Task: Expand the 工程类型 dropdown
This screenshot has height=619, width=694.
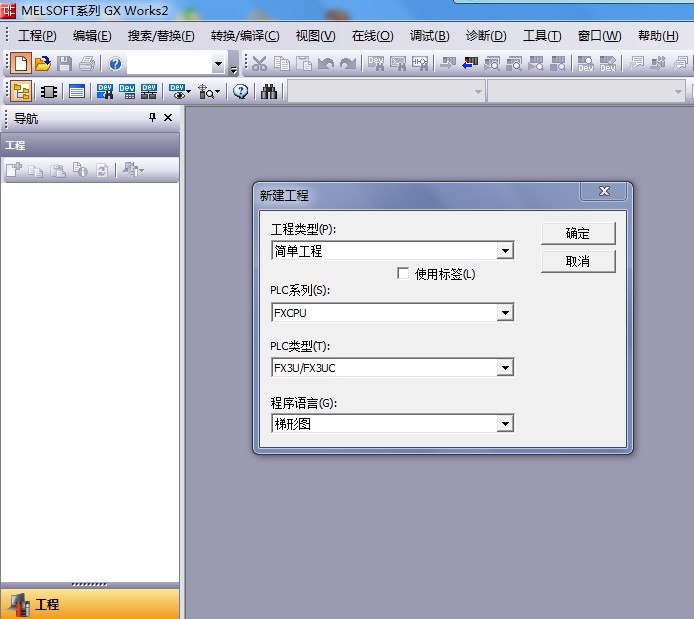Action: click(x=505, y=251)
